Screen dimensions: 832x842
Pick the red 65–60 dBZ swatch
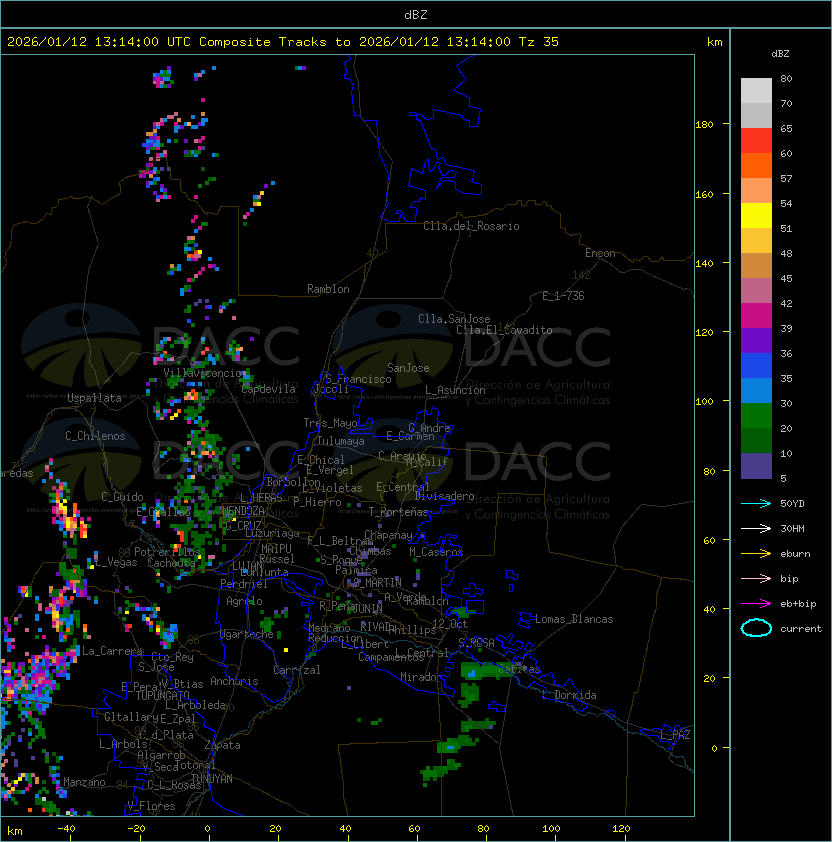click(x=756, y=141)
